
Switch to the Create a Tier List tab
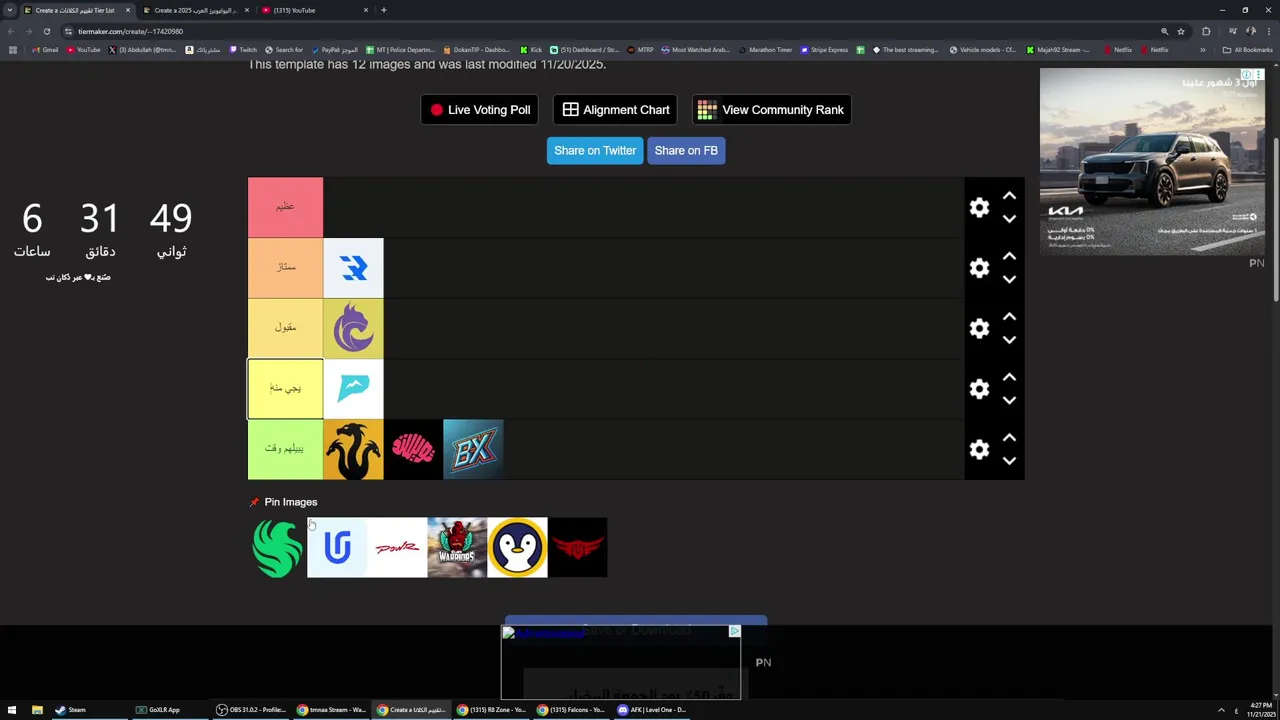pos(75,10)
